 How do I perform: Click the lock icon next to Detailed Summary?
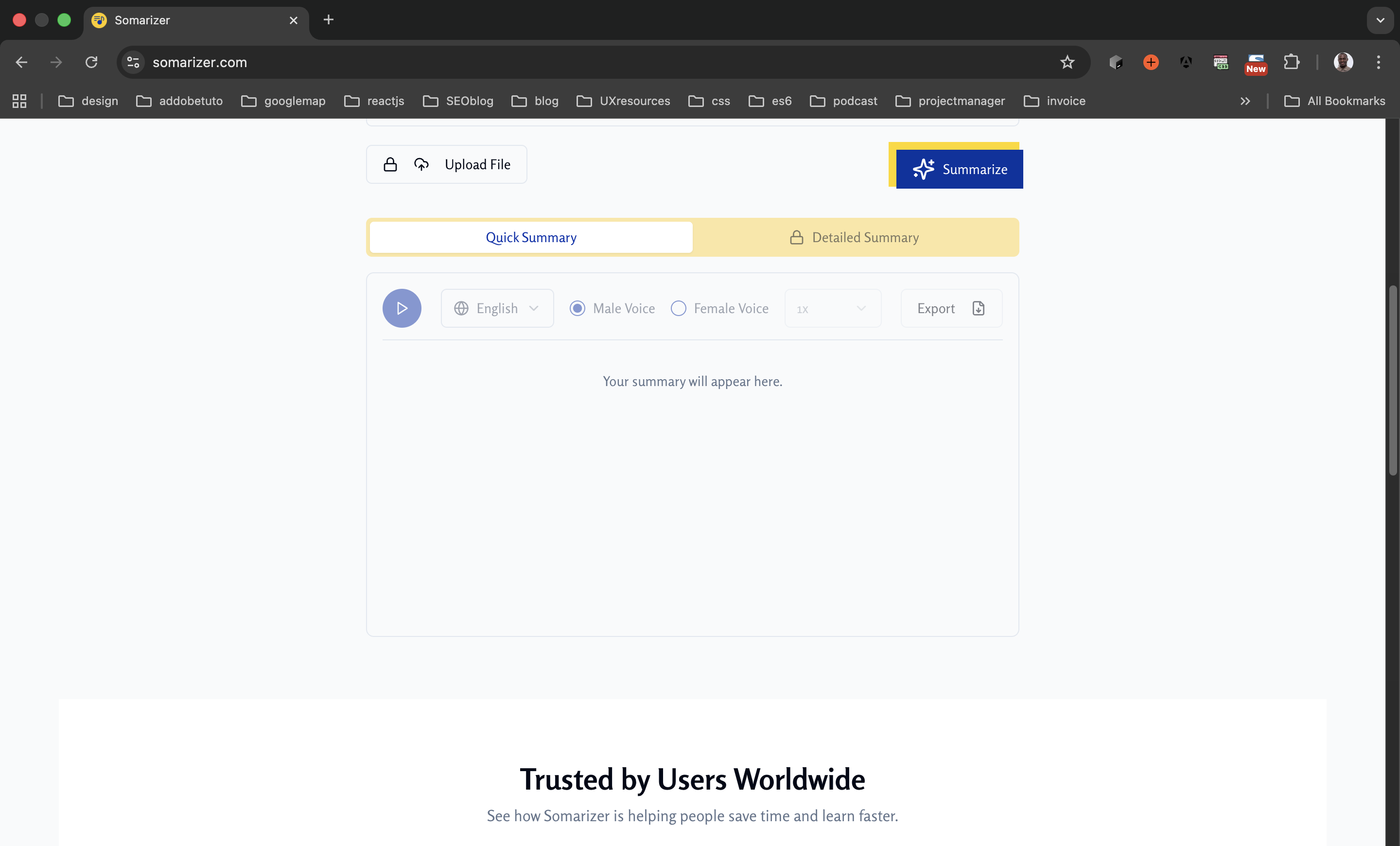(x=796, y=237)
